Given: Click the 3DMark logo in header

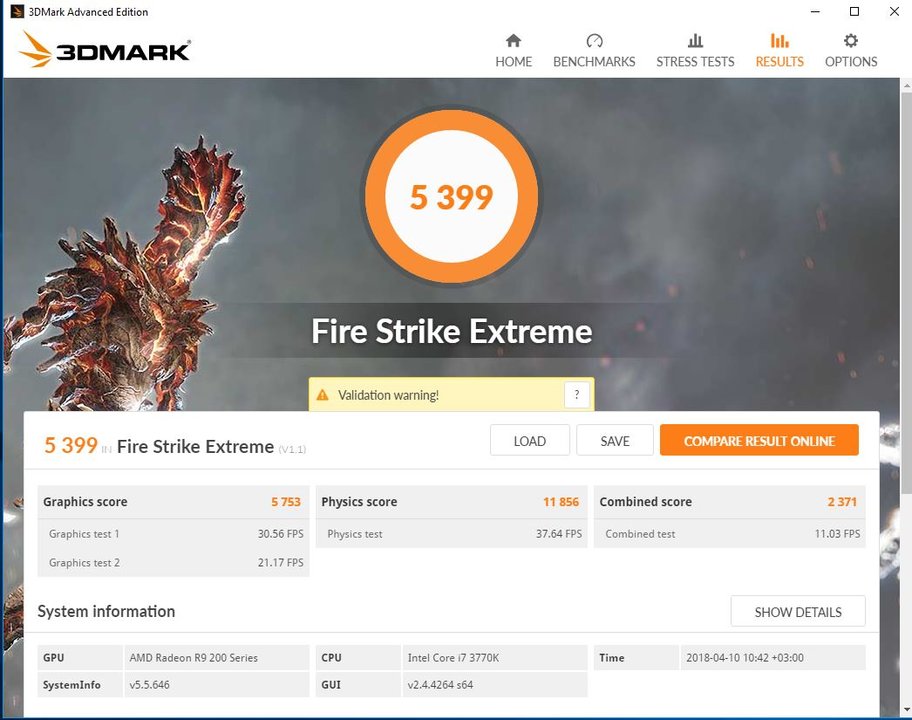Looking at the screenshot, I should tap(105, 50).
